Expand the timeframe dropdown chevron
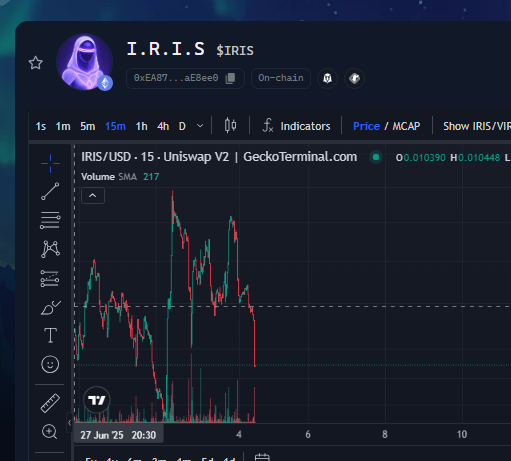511x461 pixels. 200,126
